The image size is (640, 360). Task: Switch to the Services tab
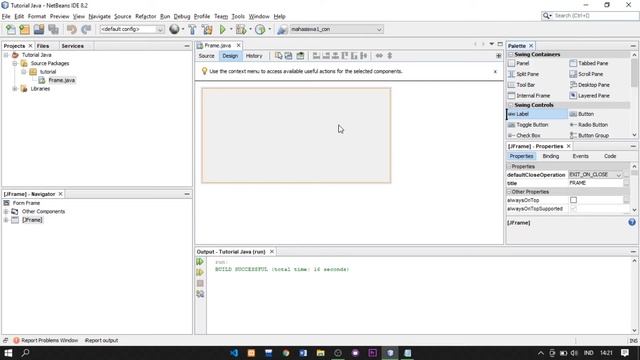tap(73, 46)
